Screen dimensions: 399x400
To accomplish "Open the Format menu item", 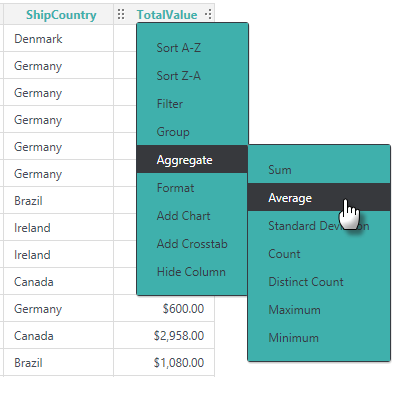I will click(x=192, y=188).
